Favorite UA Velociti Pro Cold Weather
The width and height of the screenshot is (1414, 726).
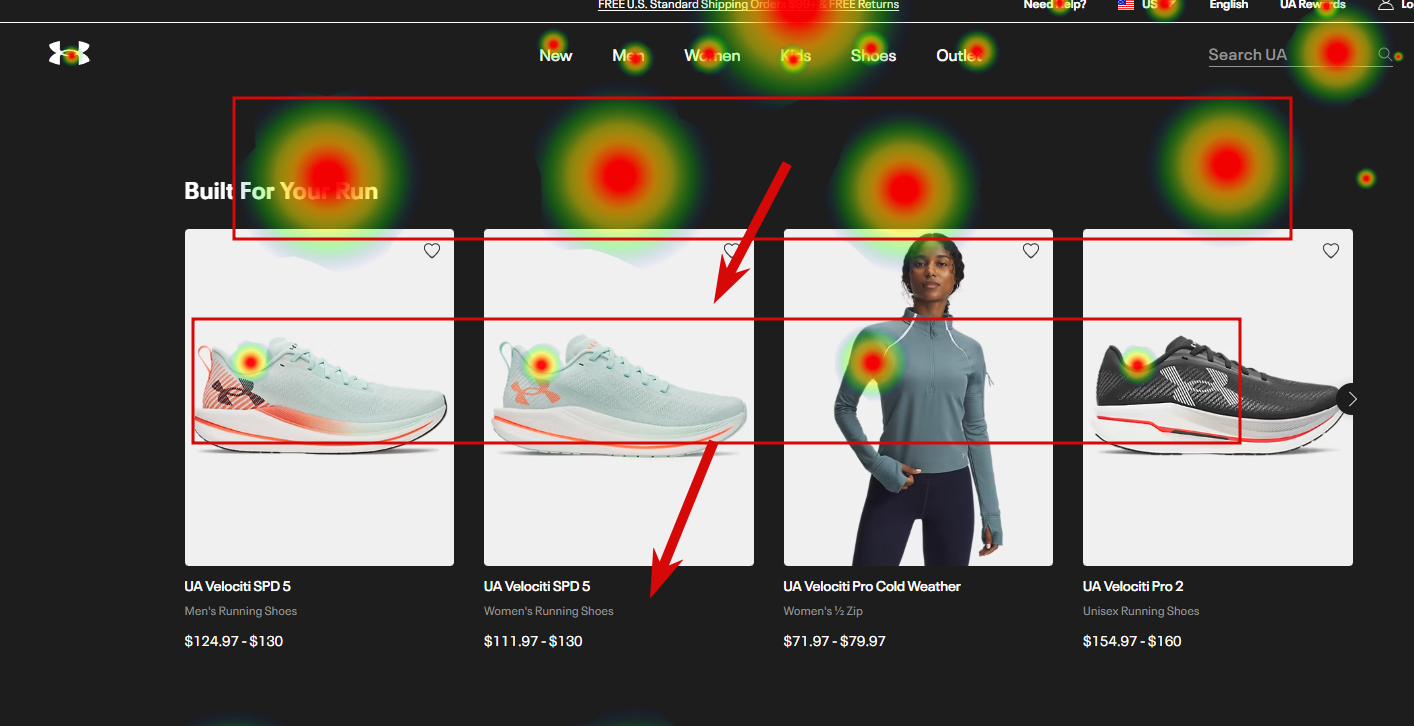click(1031, 251)
